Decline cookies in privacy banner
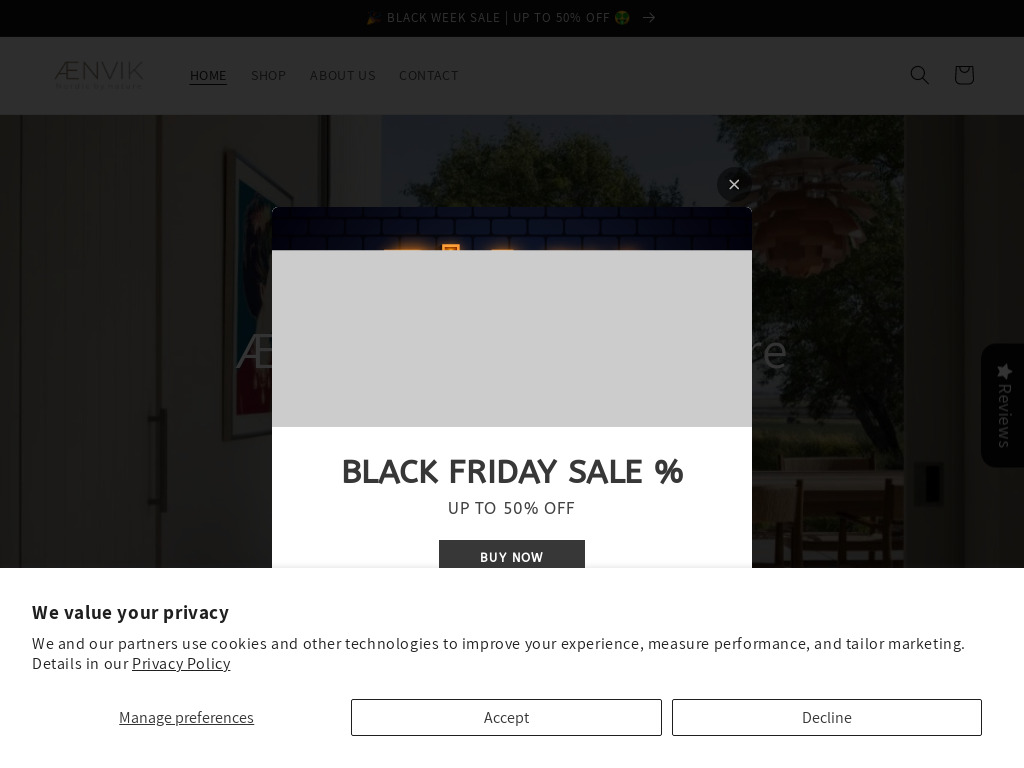The height and width of the screenshot is (768, 1024). [x=826, y=717]
